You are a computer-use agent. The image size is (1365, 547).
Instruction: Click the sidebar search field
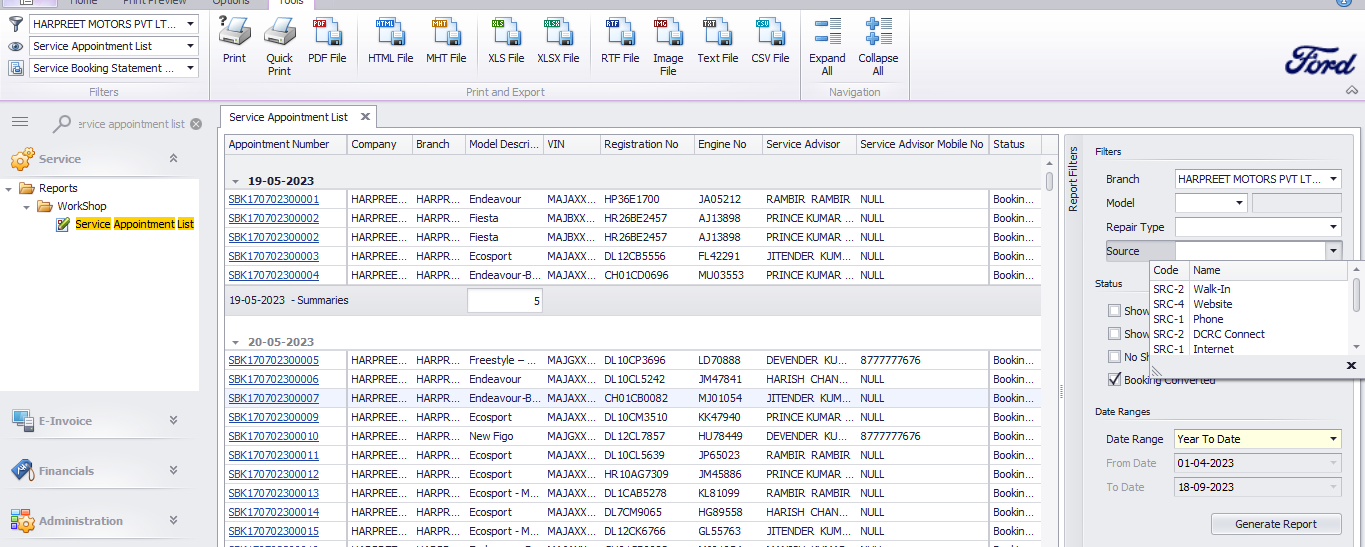click(x=131, y=124)
